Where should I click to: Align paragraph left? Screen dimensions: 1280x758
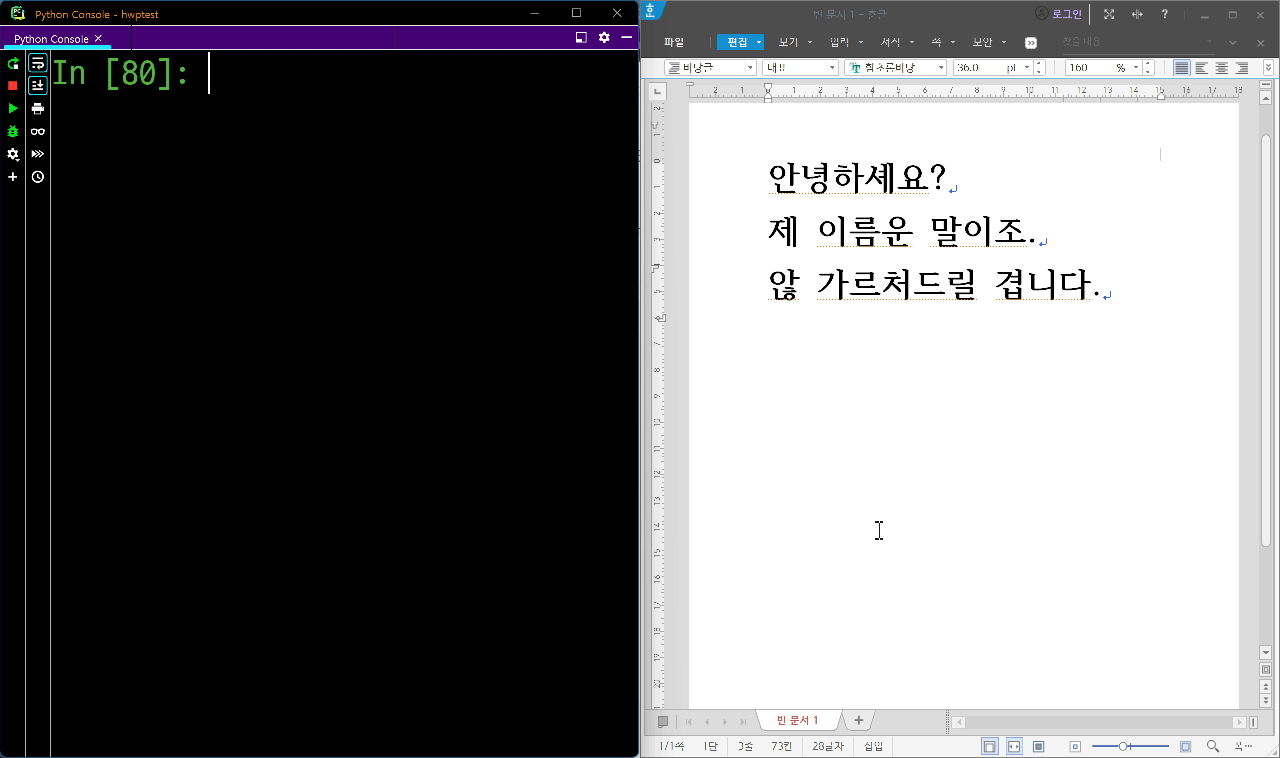(x=1202, y=68)
